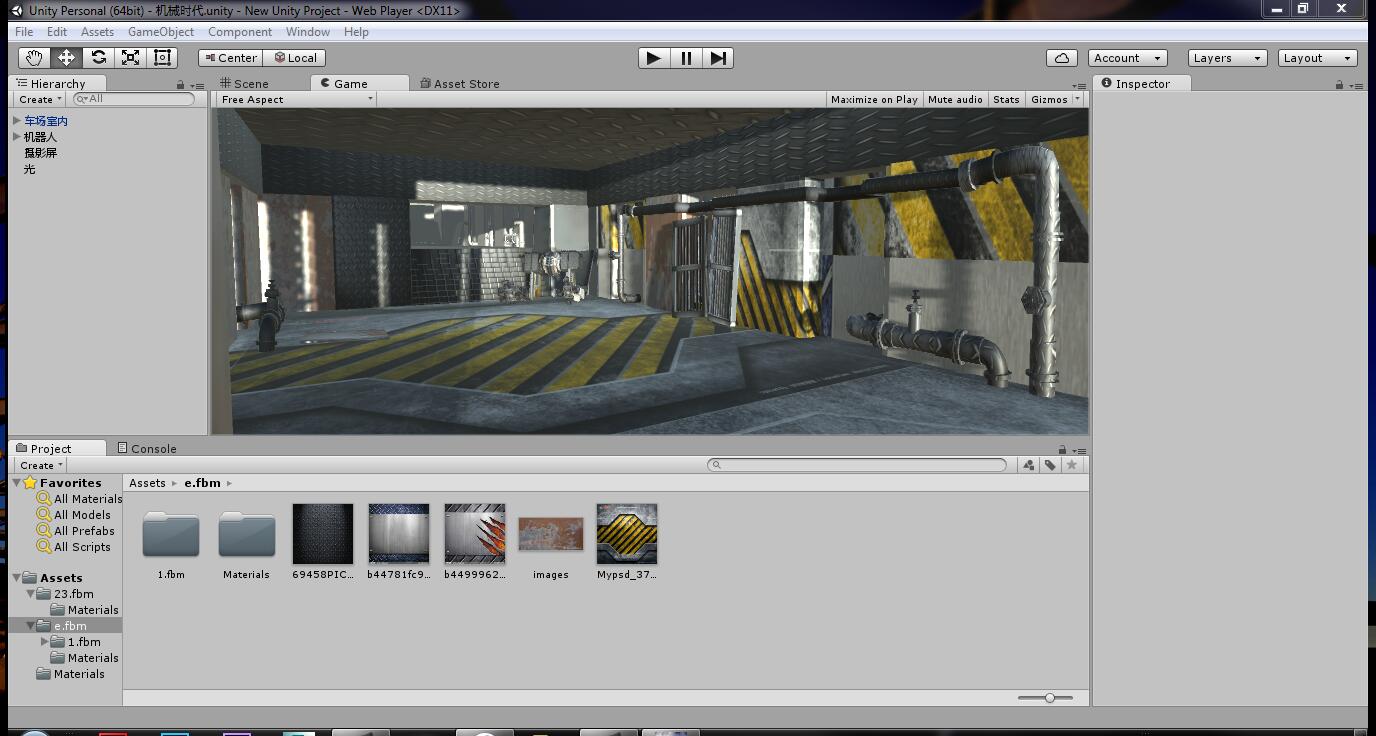Open the Layout dropdown
Screen dimensions: 1376x736
(1318, 58)
